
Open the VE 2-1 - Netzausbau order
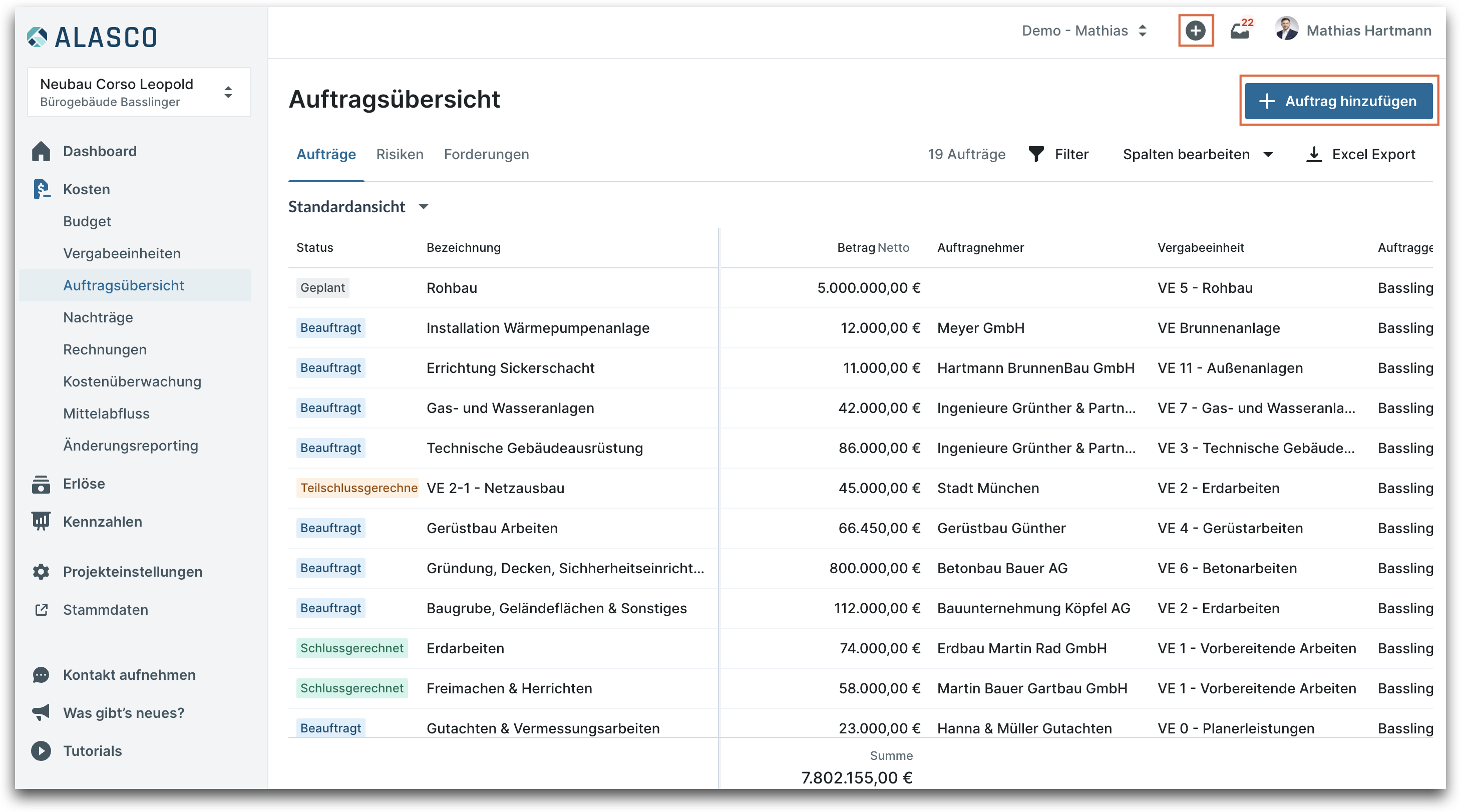(495, 488)
